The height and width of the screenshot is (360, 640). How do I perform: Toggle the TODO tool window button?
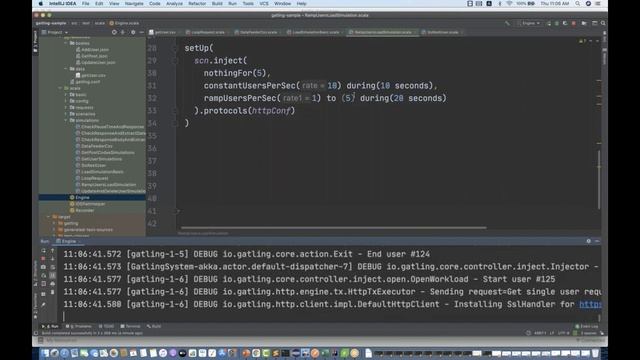click(107, 327)
